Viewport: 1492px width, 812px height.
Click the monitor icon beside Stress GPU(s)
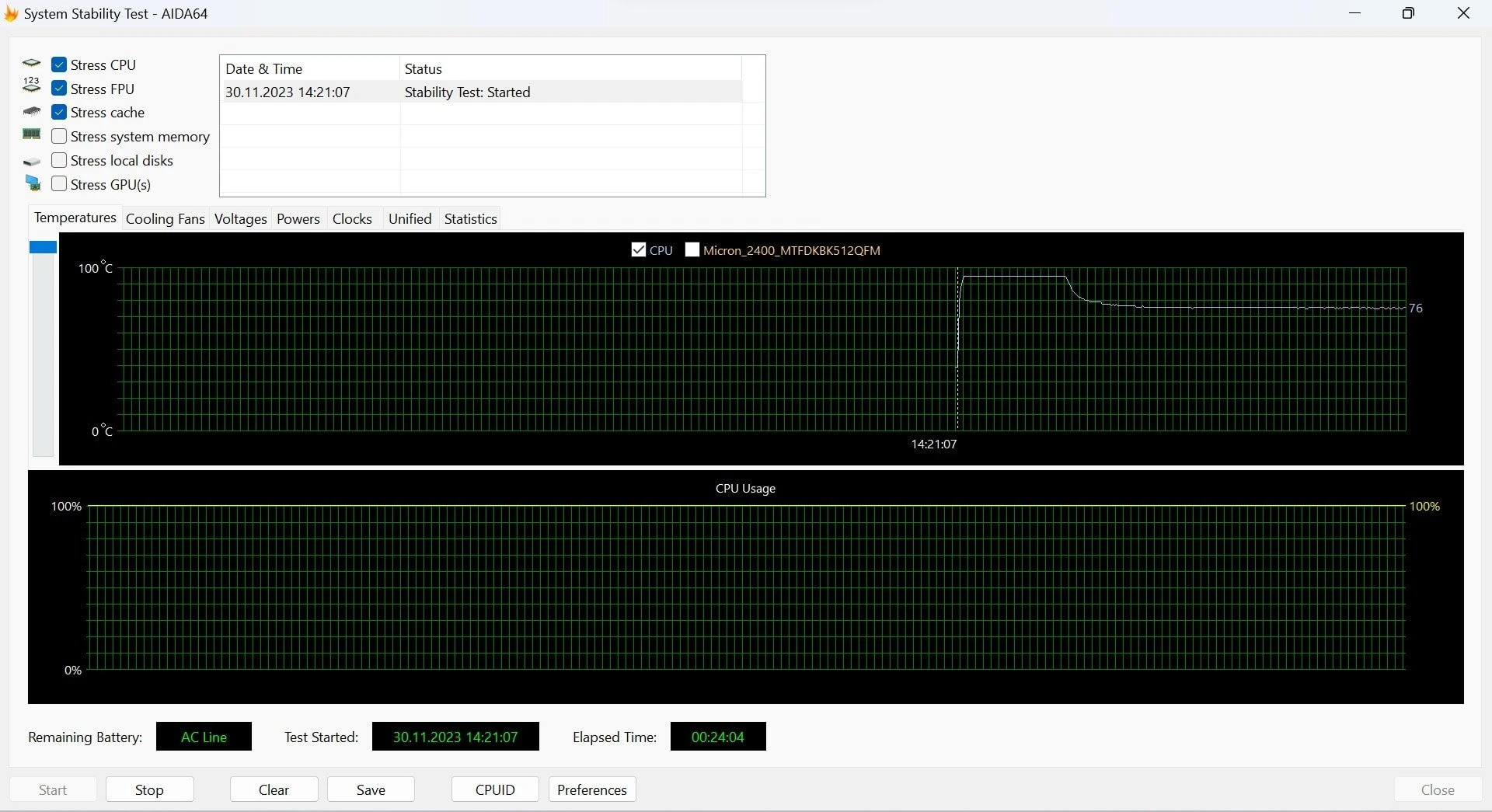[33, 183]
